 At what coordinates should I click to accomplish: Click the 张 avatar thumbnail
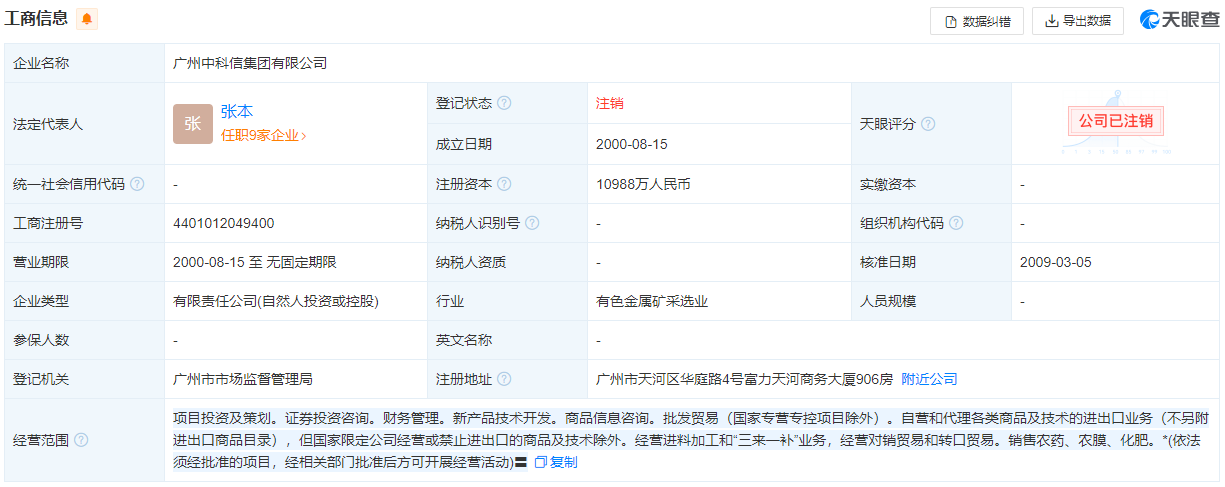point(192,124)
